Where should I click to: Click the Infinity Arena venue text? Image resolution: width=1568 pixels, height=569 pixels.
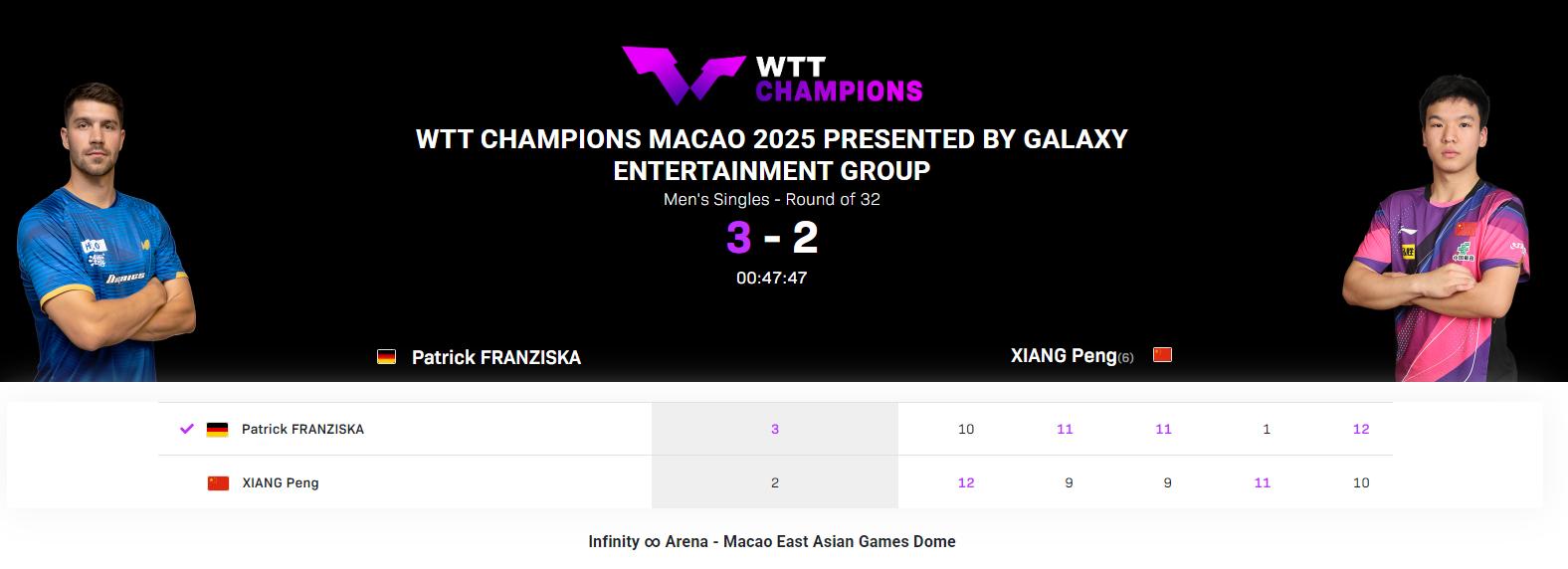pyautogui.click(x=772, y=542)
